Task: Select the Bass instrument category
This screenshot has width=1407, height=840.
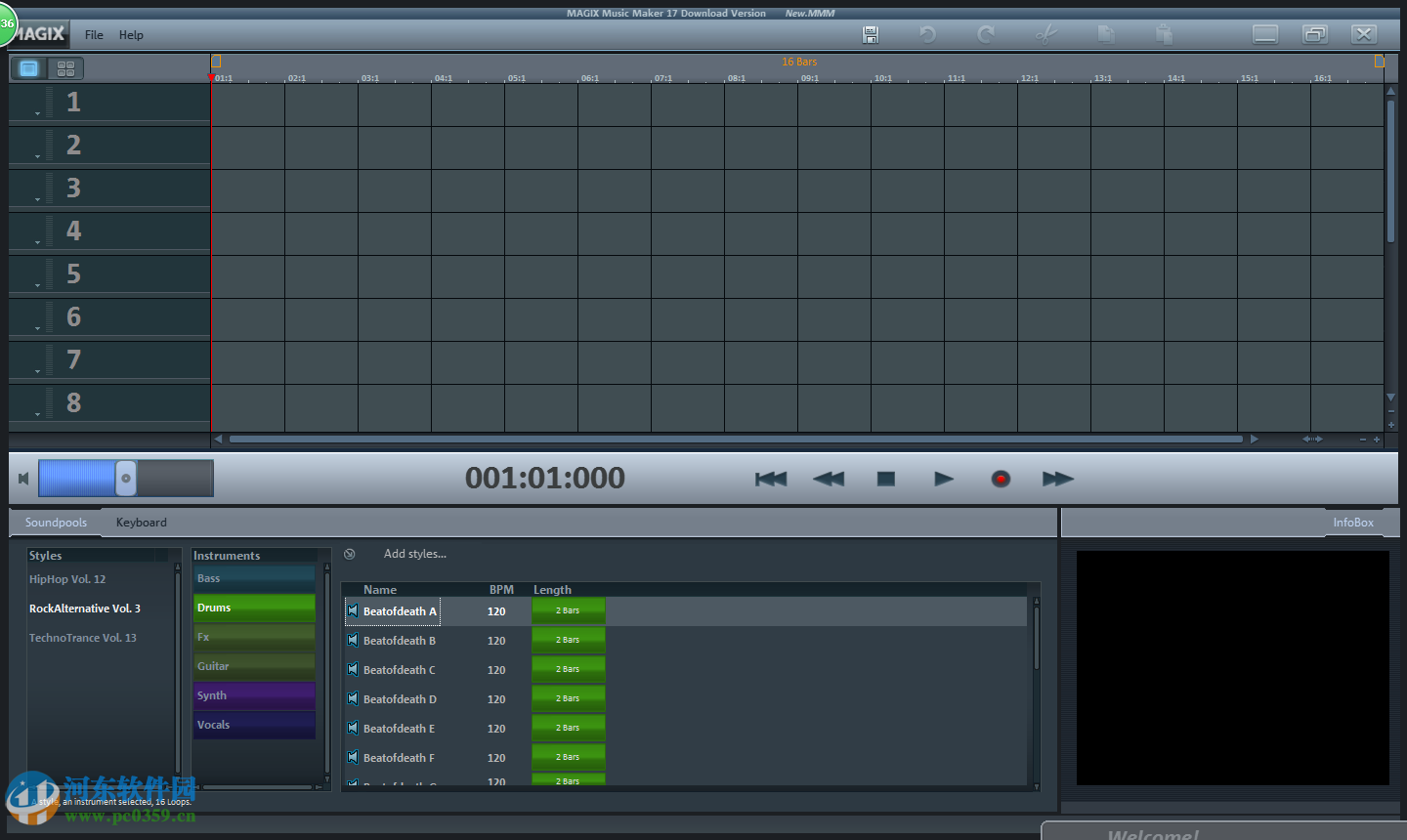Action: click(254, 577)
